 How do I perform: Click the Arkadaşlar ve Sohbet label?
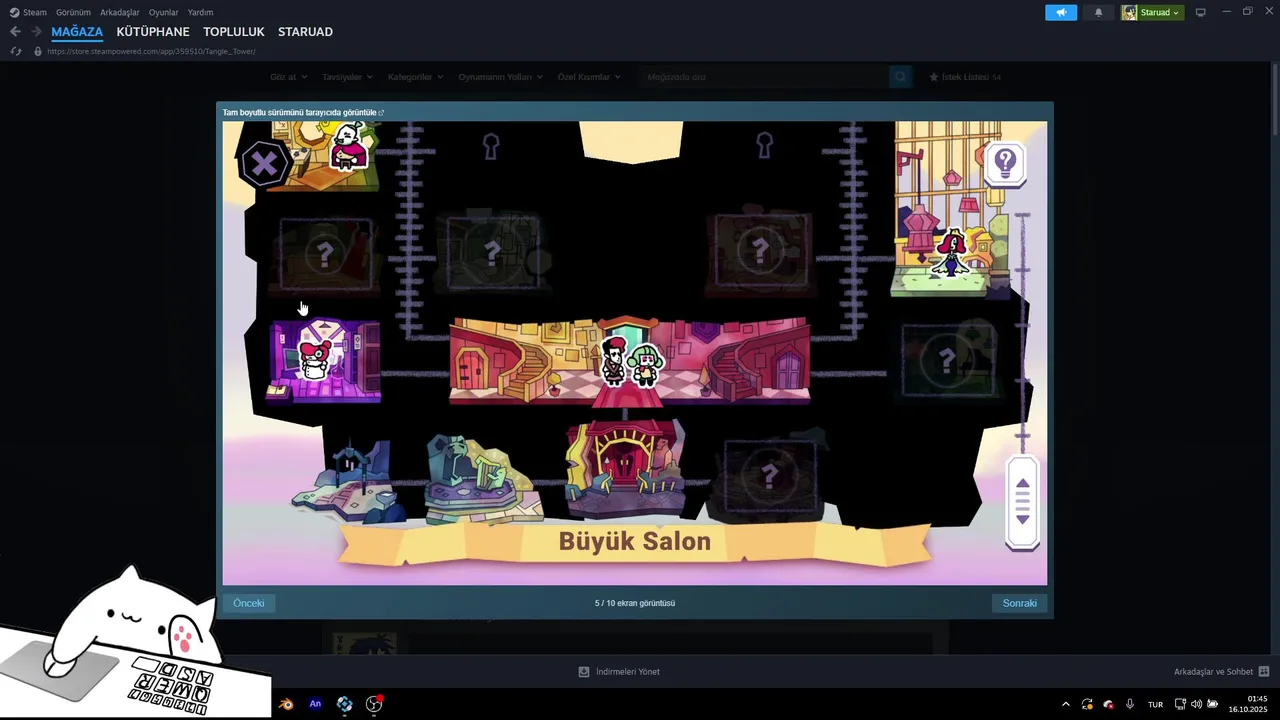coord(1213,672)
